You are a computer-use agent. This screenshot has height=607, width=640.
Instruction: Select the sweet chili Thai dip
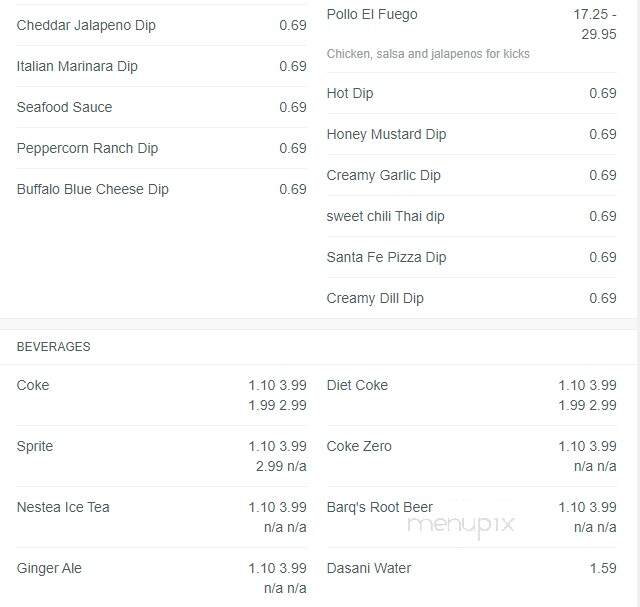385,216
